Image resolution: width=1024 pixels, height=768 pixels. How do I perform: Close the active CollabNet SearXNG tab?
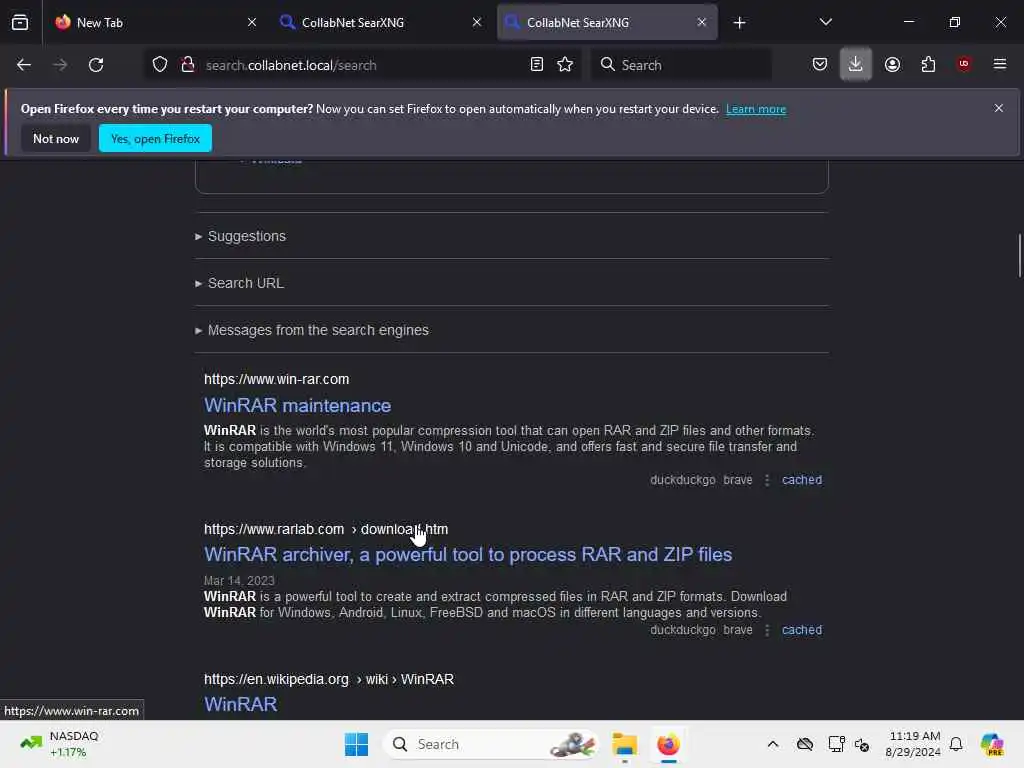[701, 22]
